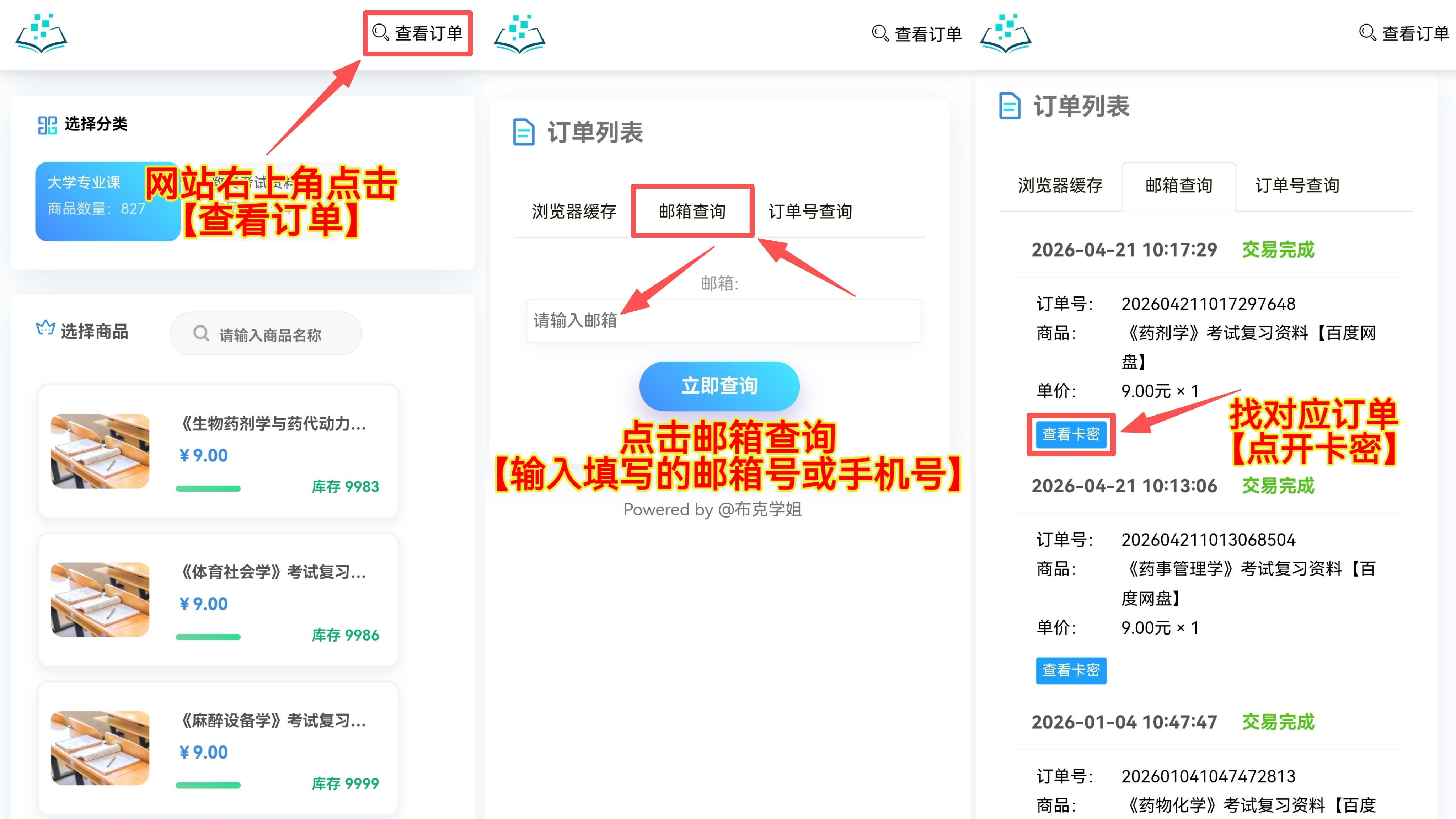Click the book logo in right panel

point(1006,34)
